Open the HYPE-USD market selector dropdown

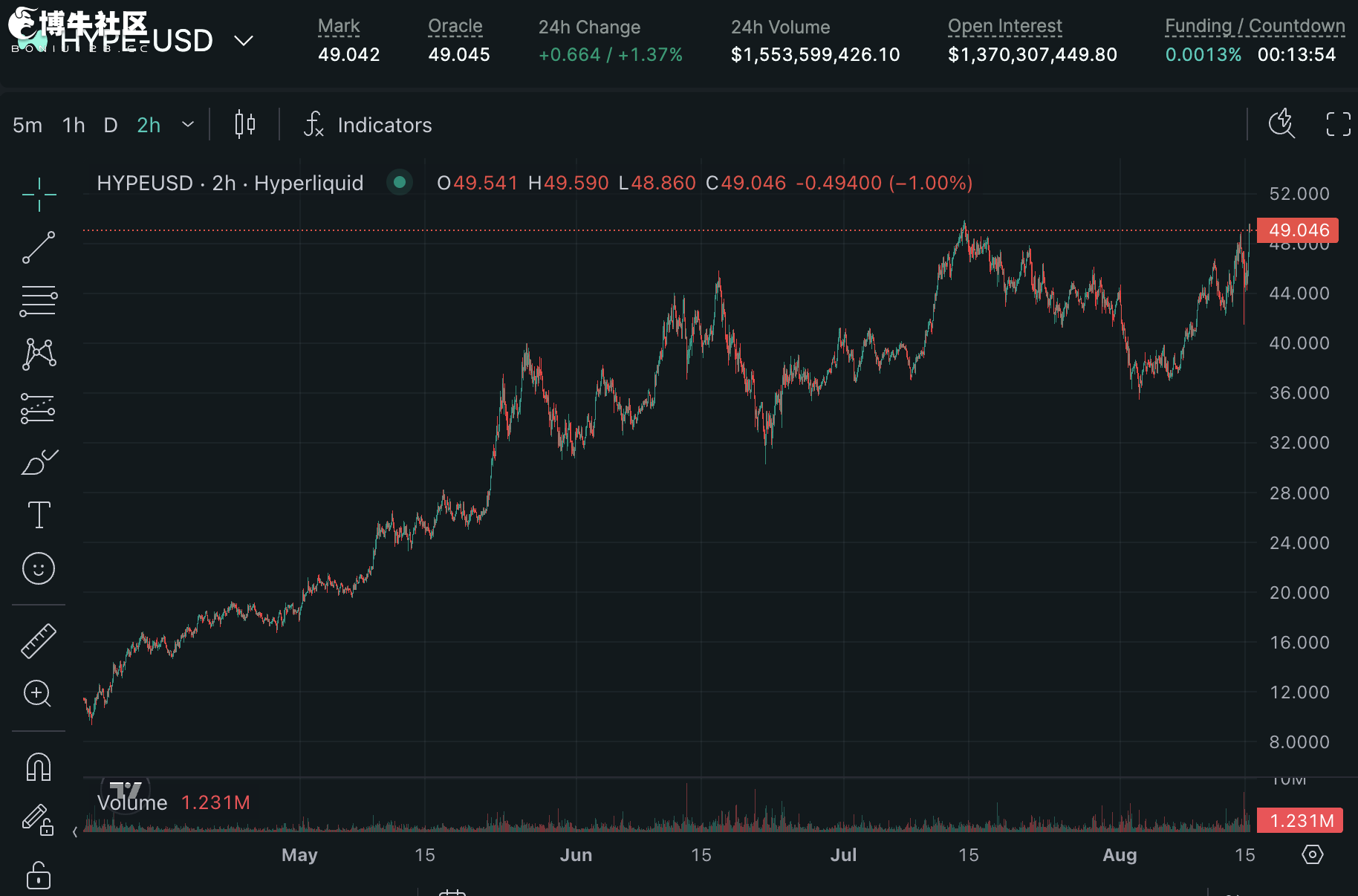pyautogui.click(x=244, y=40)
